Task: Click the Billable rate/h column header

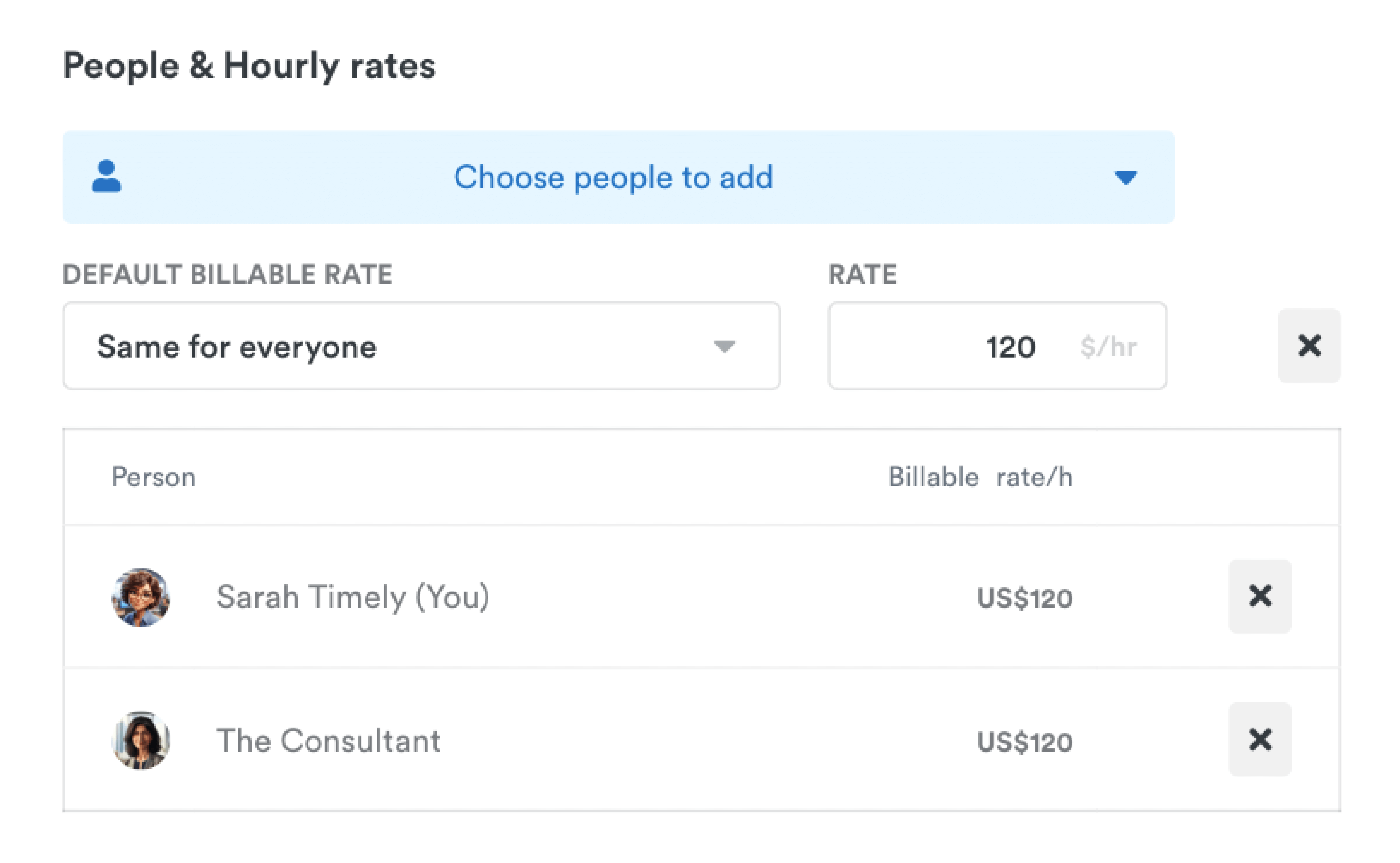Action: point(980,477)
